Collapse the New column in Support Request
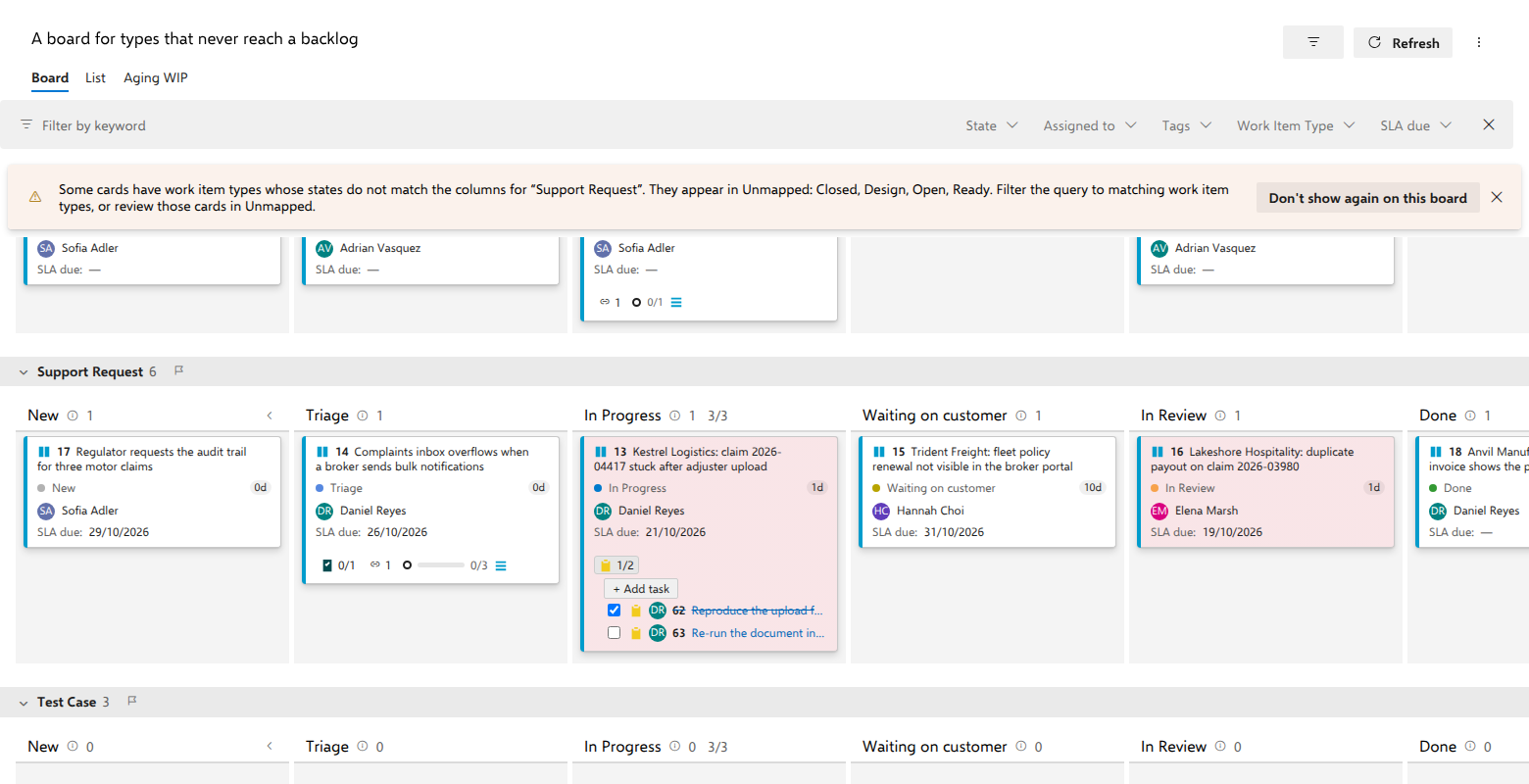Screen dimensions: 1529x784 [x=270, y=416]
